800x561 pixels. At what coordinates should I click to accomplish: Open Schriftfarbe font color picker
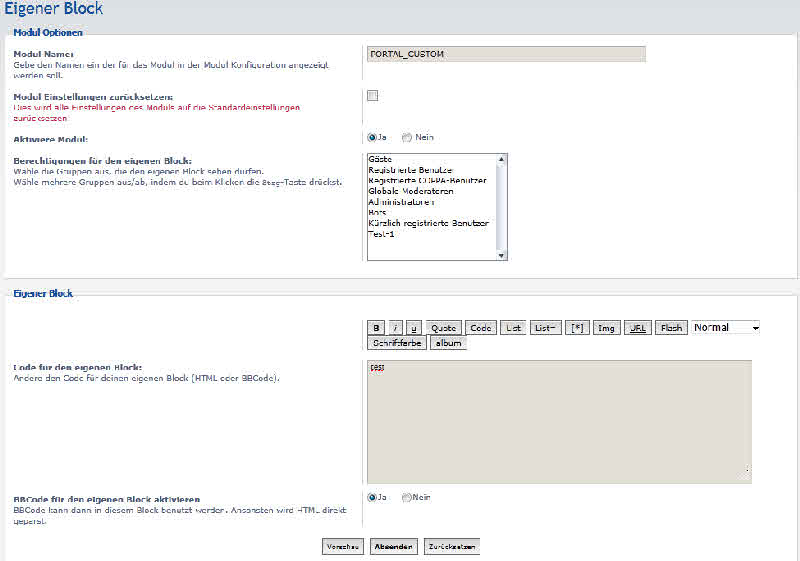tap(398, 343)
